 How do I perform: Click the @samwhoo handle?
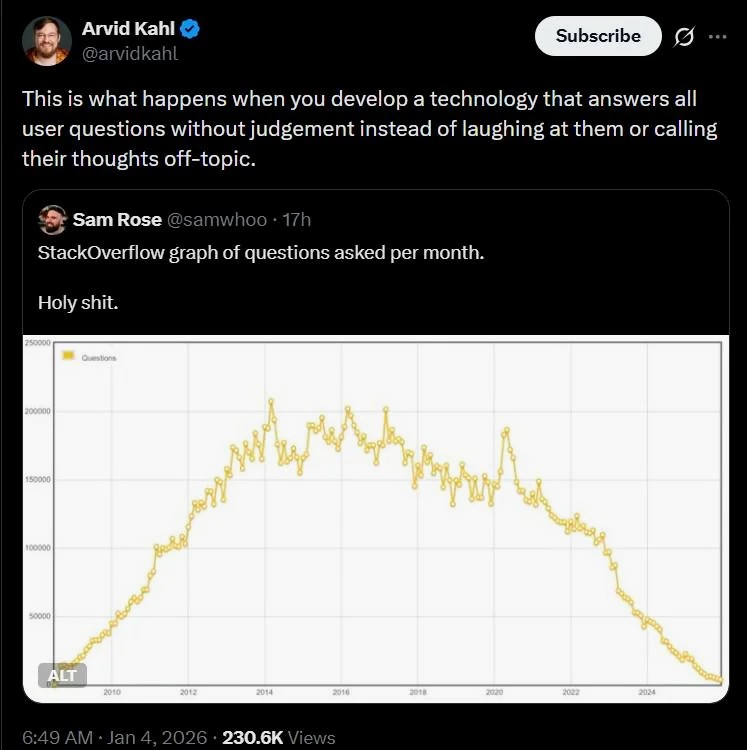point(211,220)
